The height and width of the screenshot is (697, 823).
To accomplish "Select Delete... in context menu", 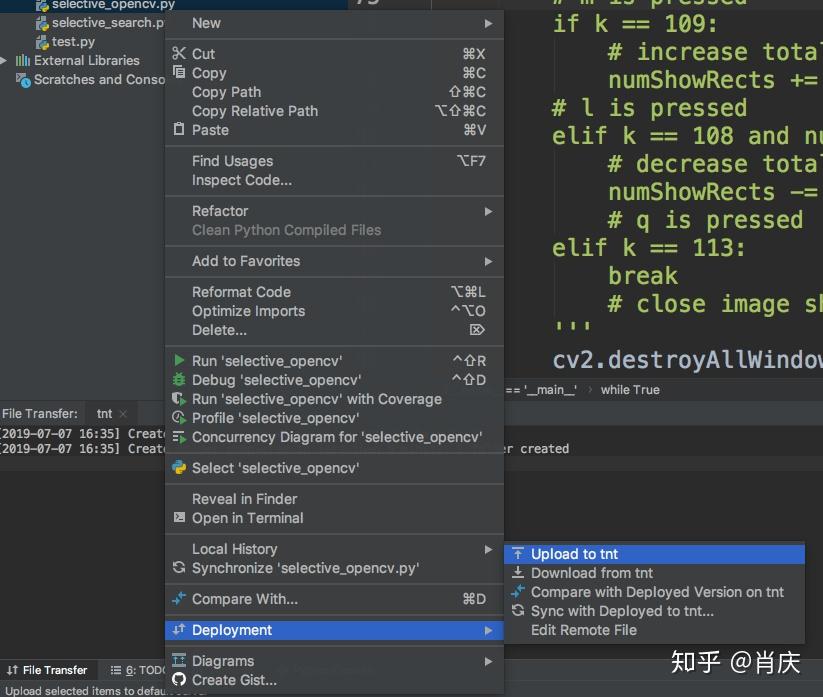I will (334, 330).
